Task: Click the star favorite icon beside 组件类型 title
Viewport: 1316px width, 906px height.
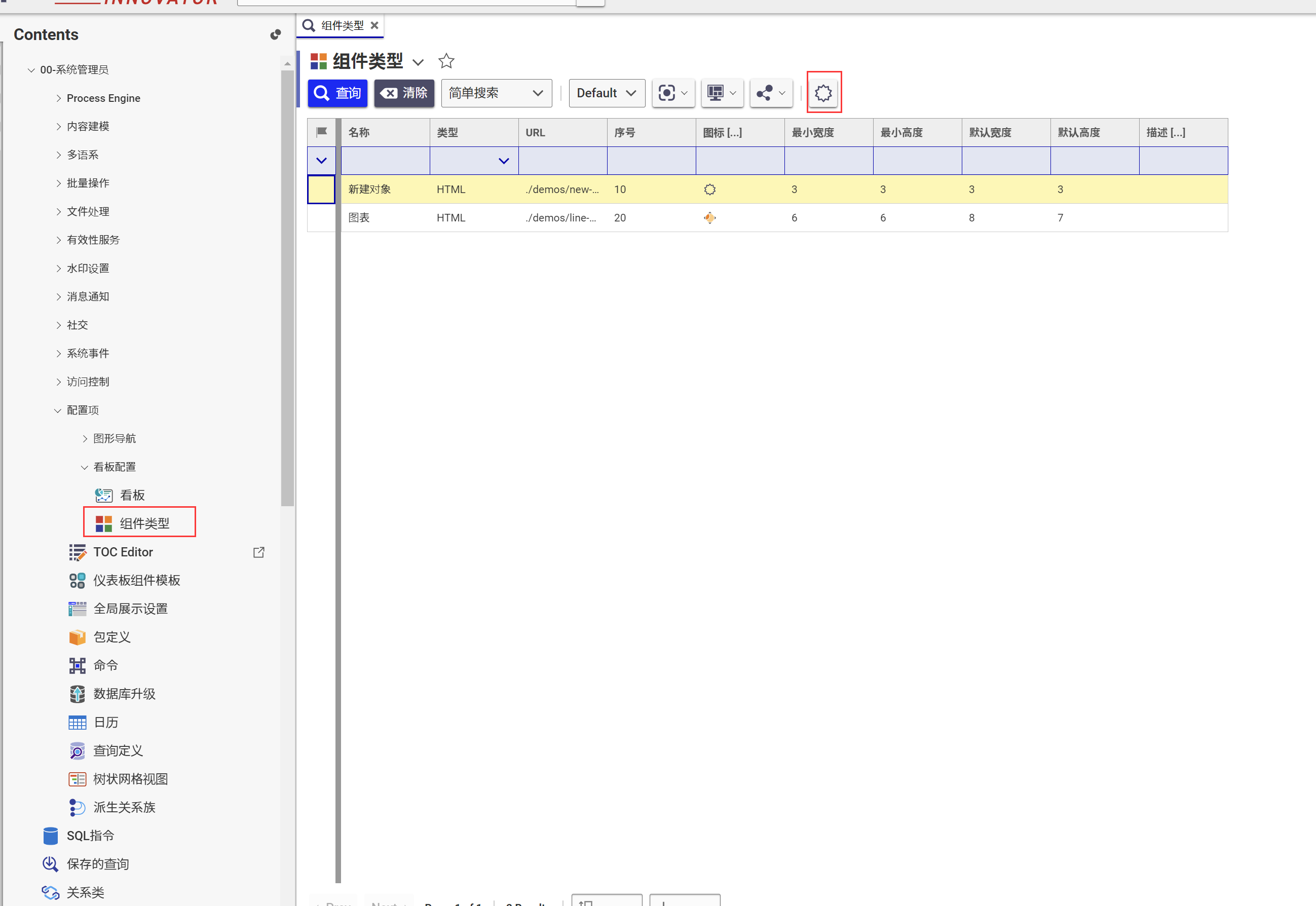Action: 446,61
